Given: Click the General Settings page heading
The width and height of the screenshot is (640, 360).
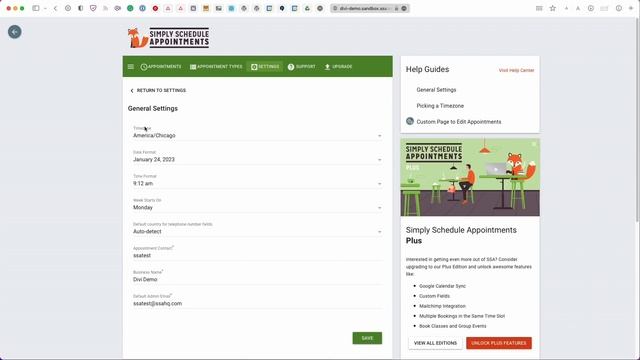Looking at the screenshot, I should click(153, 109).
